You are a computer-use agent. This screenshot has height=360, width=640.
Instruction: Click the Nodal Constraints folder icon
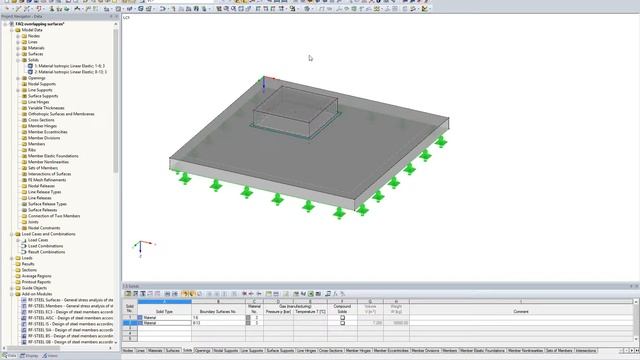[x=24, y=228]
